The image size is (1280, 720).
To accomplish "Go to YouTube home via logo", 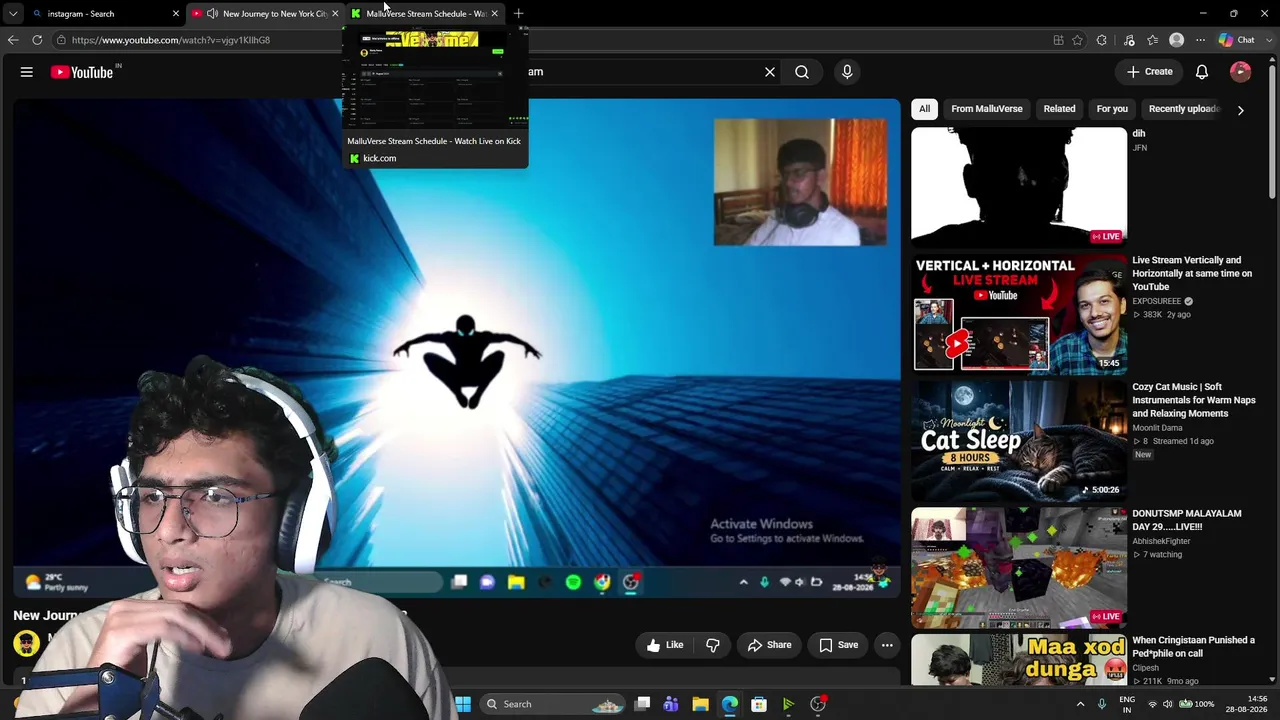I will (82, 72).
